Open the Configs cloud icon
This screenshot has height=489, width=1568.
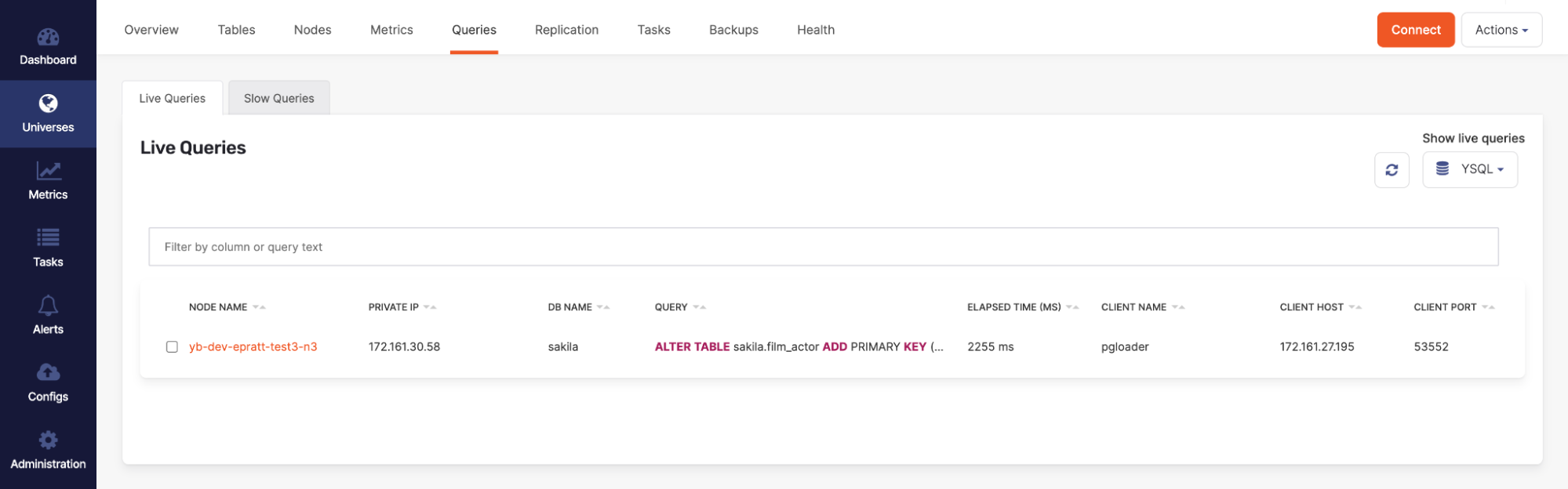pos(48,372)
